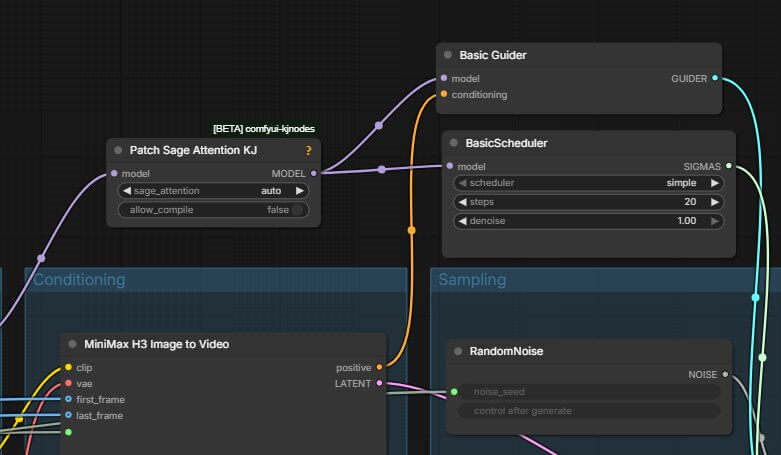Click BasicScheduler model input socket

coord(450,166)
